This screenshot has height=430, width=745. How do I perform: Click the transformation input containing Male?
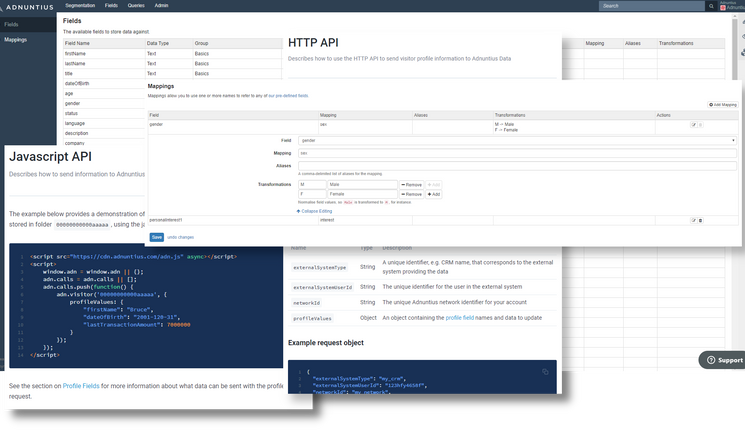coord(363,185)
